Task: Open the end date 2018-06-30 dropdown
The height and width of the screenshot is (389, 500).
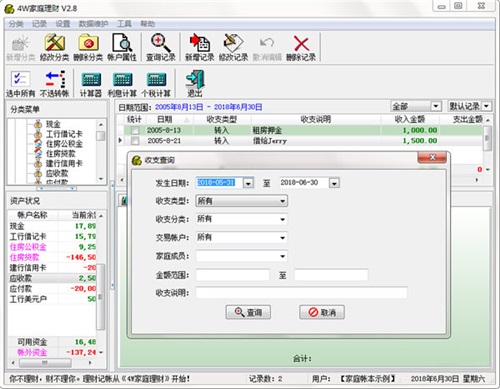Action: 334,183
